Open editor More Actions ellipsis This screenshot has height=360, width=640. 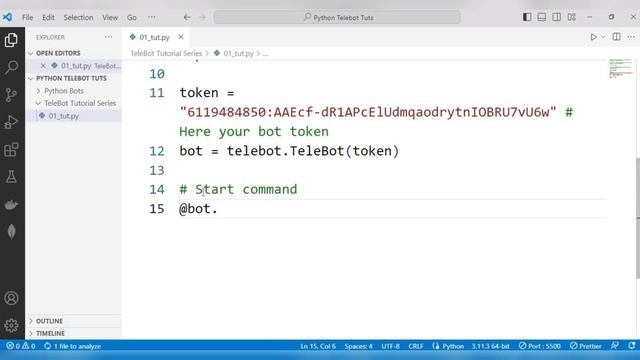(x=631, y=37)
